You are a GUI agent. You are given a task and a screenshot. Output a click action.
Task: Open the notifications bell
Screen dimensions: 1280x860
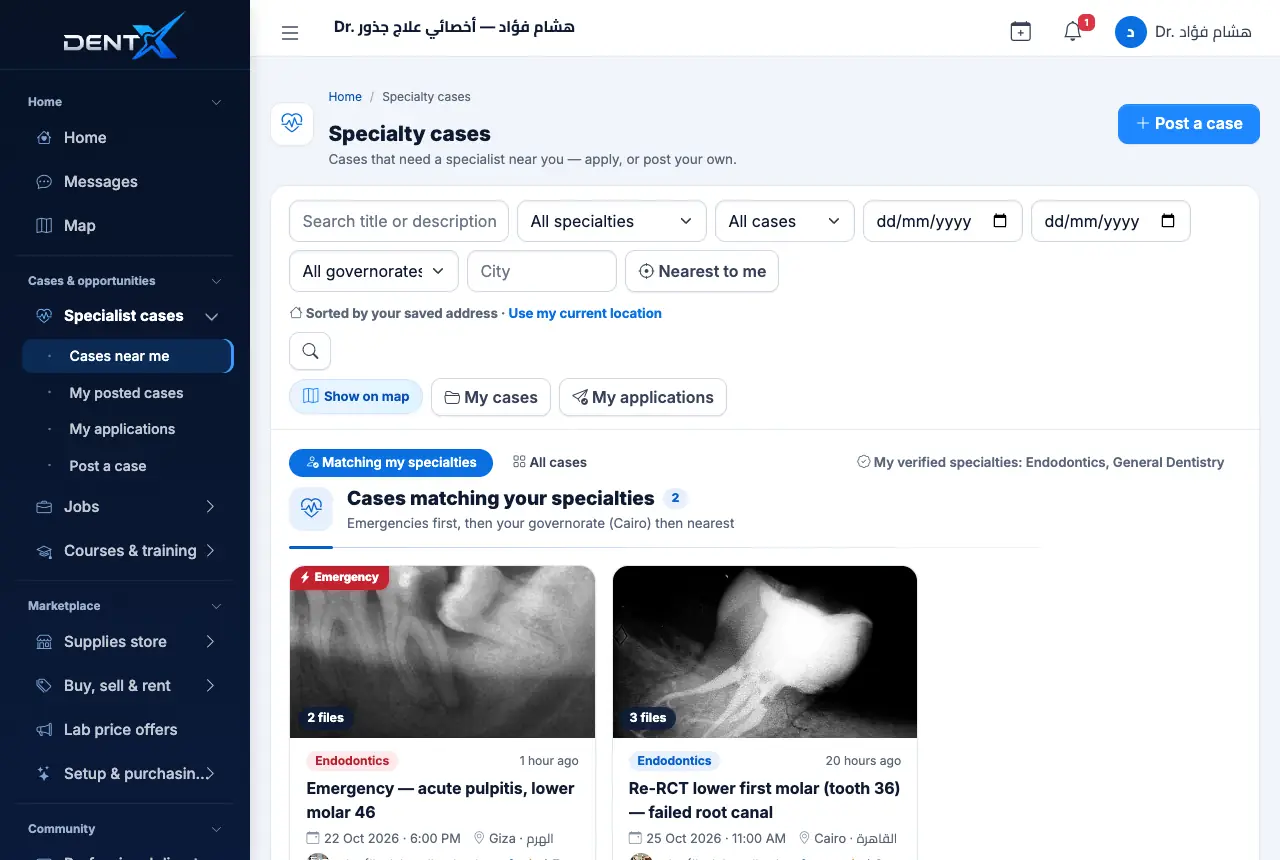coord(1073,32)
